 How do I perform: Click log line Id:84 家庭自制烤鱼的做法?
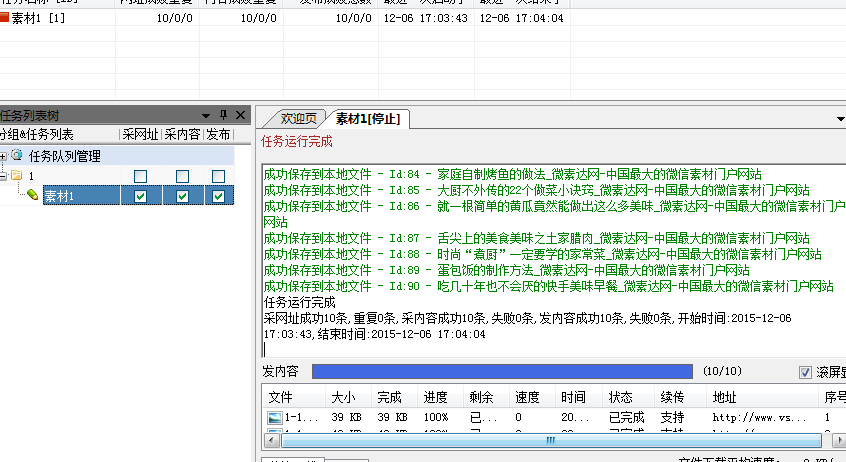click(x=513, y=174)
